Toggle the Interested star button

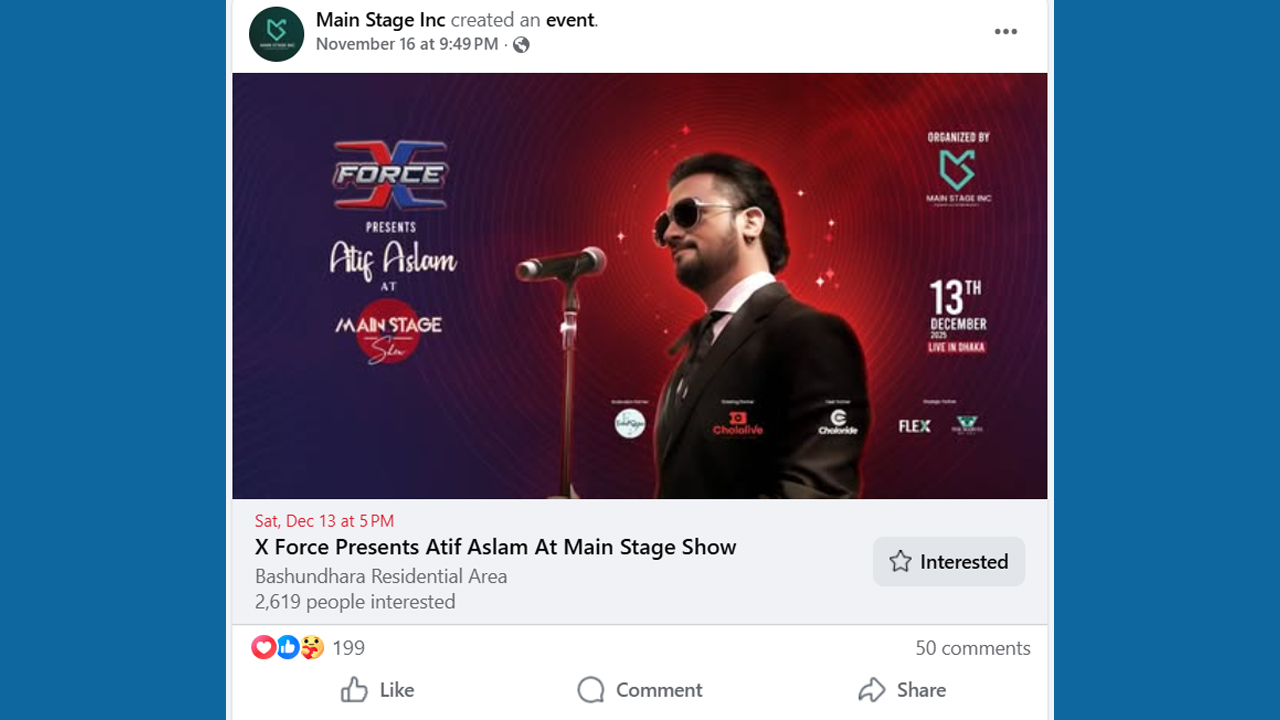[948, 562]
